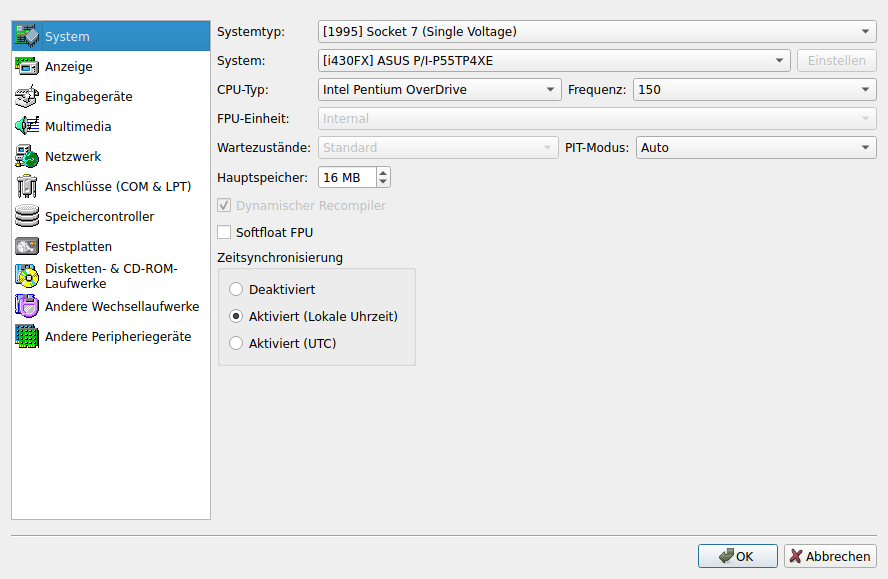This screenshot has height=579, width=888.
Task: Choose Aktiviert (UTC) radio button
Action: coord(236,343)
